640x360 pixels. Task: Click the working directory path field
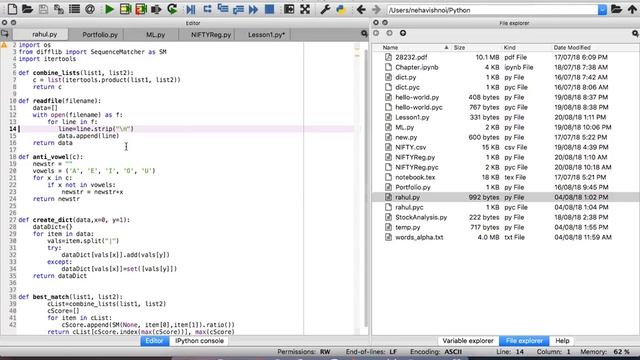pos(492,10)
